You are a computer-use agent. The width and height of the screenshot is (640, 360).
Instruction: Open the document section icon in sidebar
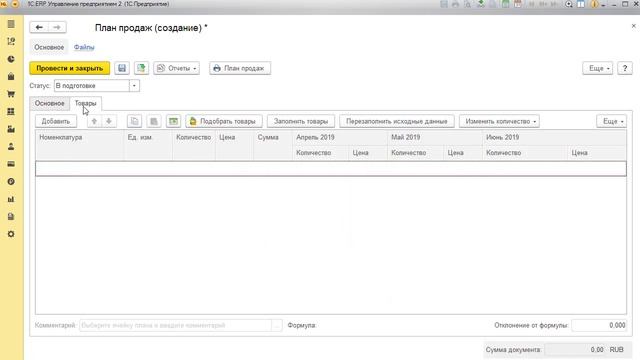(x=11, y=217)
